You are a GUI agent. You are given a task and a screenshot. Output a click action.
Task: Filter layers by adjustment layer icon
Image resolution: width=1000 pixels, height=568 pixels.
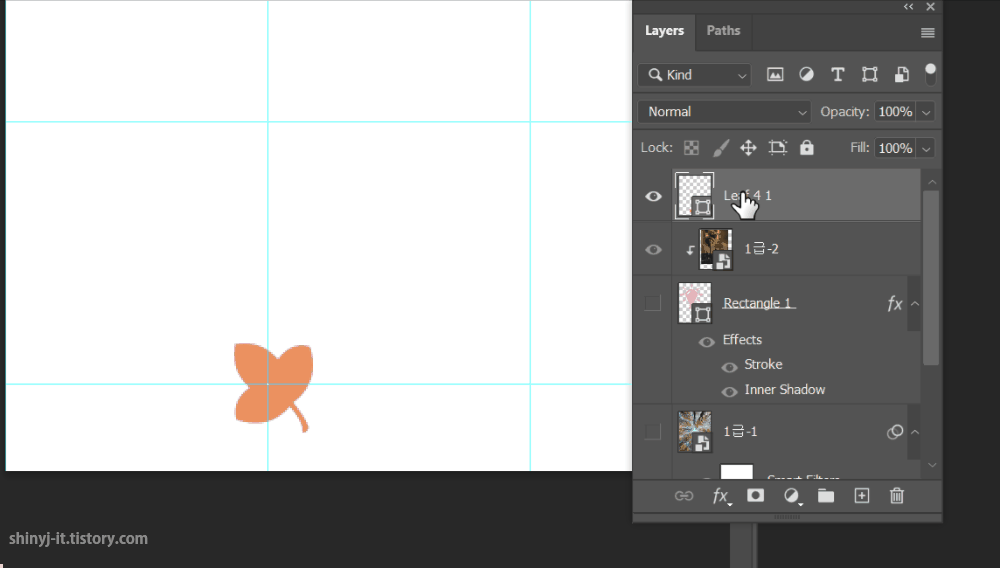[806, 75]
